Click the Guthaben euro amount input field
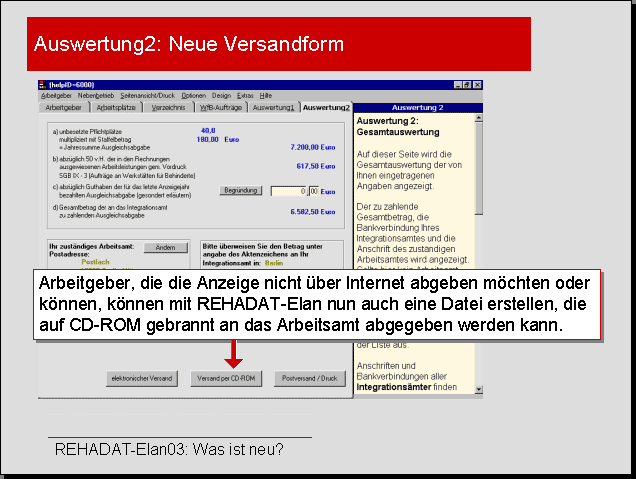Screen dimensions: 636x479 pos(288,190)
